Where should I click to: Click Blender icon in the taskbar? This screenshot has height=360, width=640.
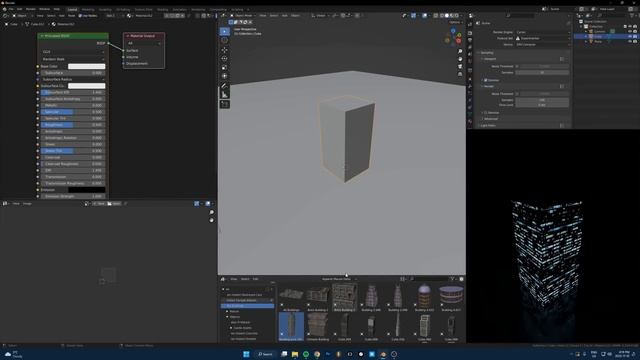[x=382, y=354]
